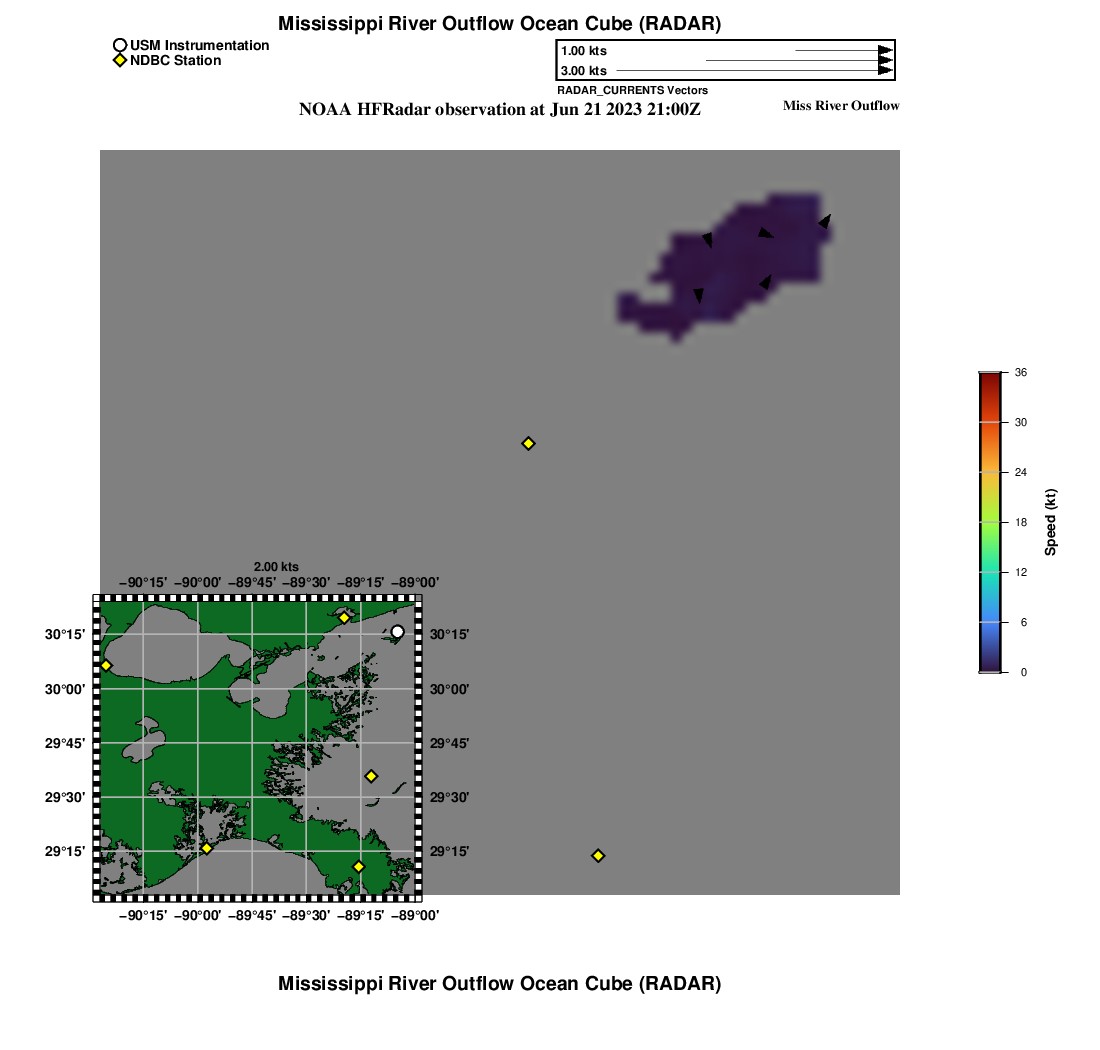The height and width of the screenshot is (1050, 1100).
Task: Pick the inset NDBC diamond at -90°00', 29°15'
Action: click(207, 848)
